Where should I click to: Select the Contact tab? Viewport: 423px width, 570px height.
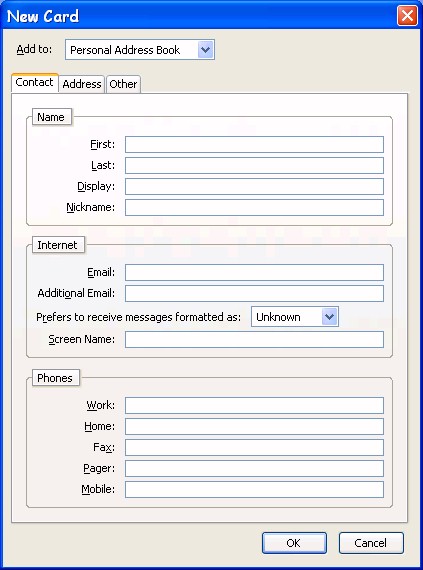[x=35, y=83]
